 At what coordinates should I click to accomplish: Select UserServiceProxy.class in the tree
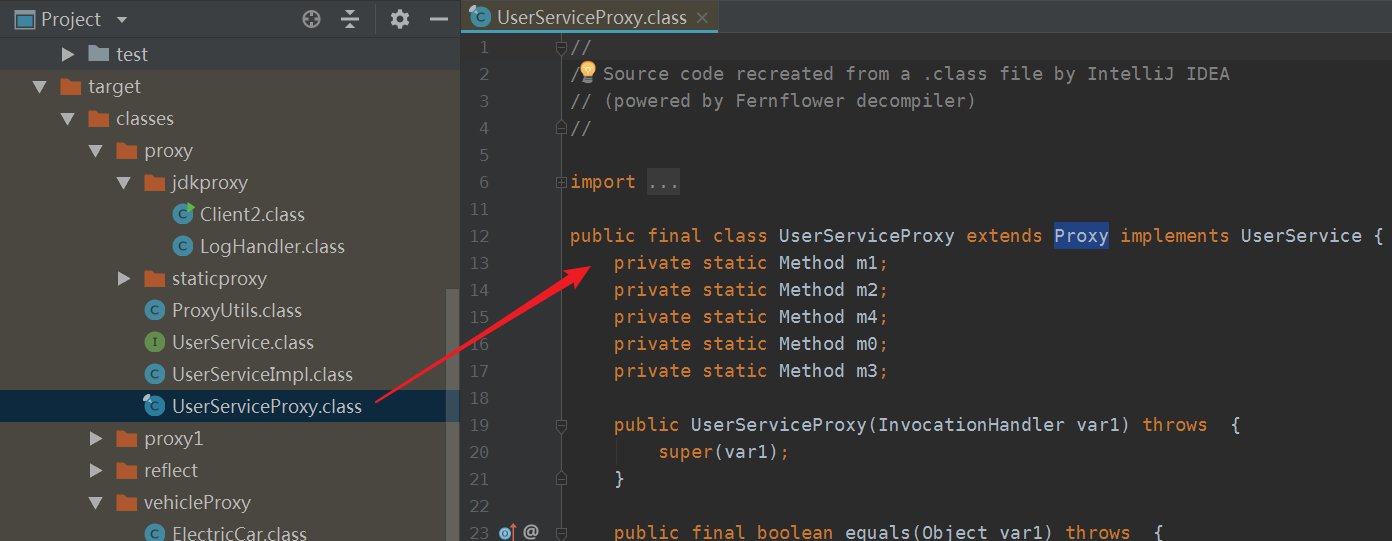pos(267,406)
